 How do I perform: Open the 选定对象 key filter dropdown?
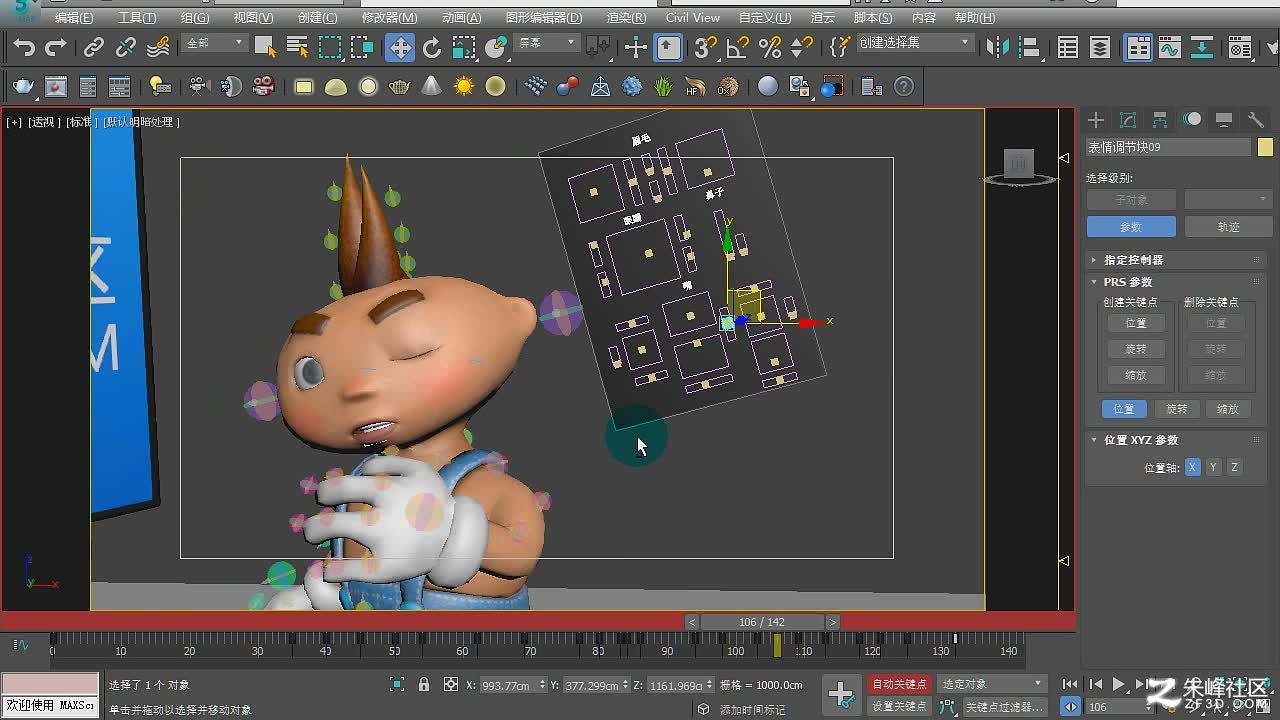992,684
